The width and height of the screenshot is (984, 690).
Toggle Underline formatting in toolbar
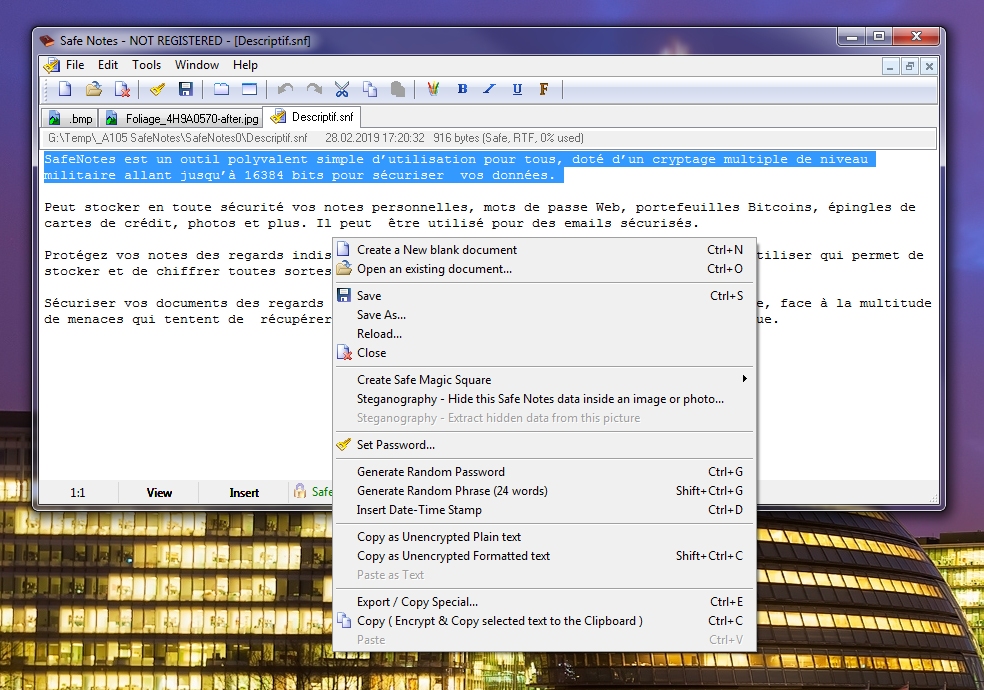[517, 89]
